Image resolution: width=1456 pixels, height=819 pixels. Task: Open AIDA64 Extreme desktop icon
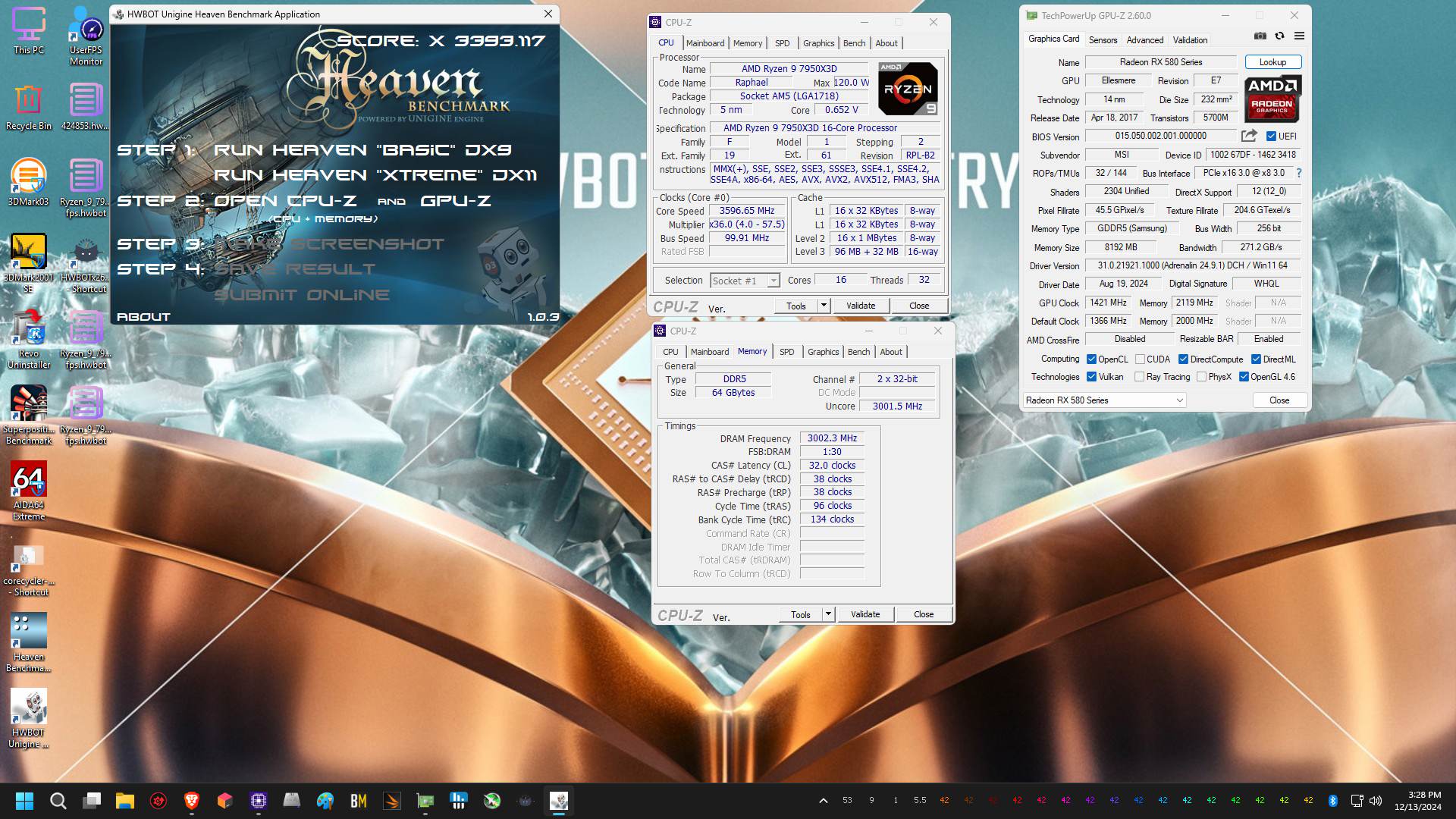point(28,491)
